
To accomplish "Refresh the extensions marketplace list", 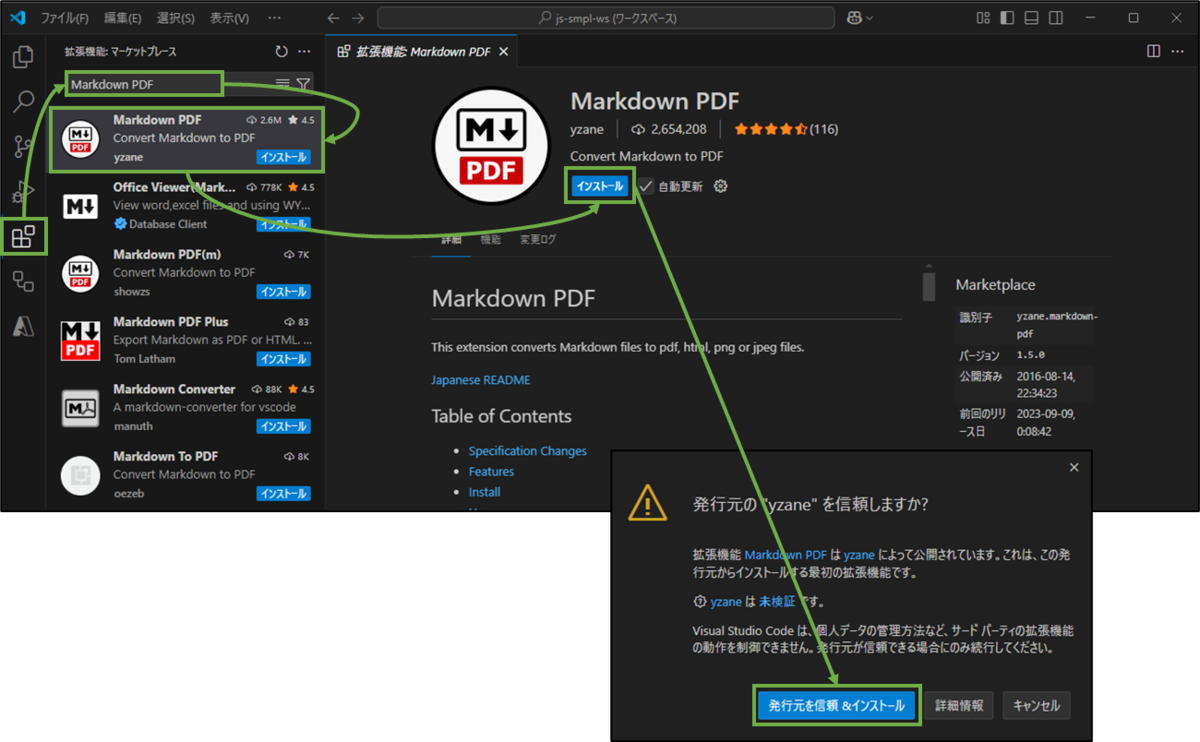I will coord(281,51).
